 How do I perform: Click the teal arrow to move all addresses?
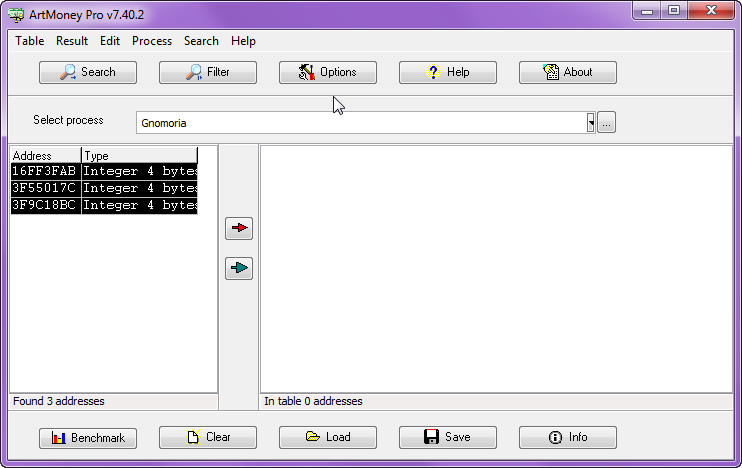pos(239,268)
